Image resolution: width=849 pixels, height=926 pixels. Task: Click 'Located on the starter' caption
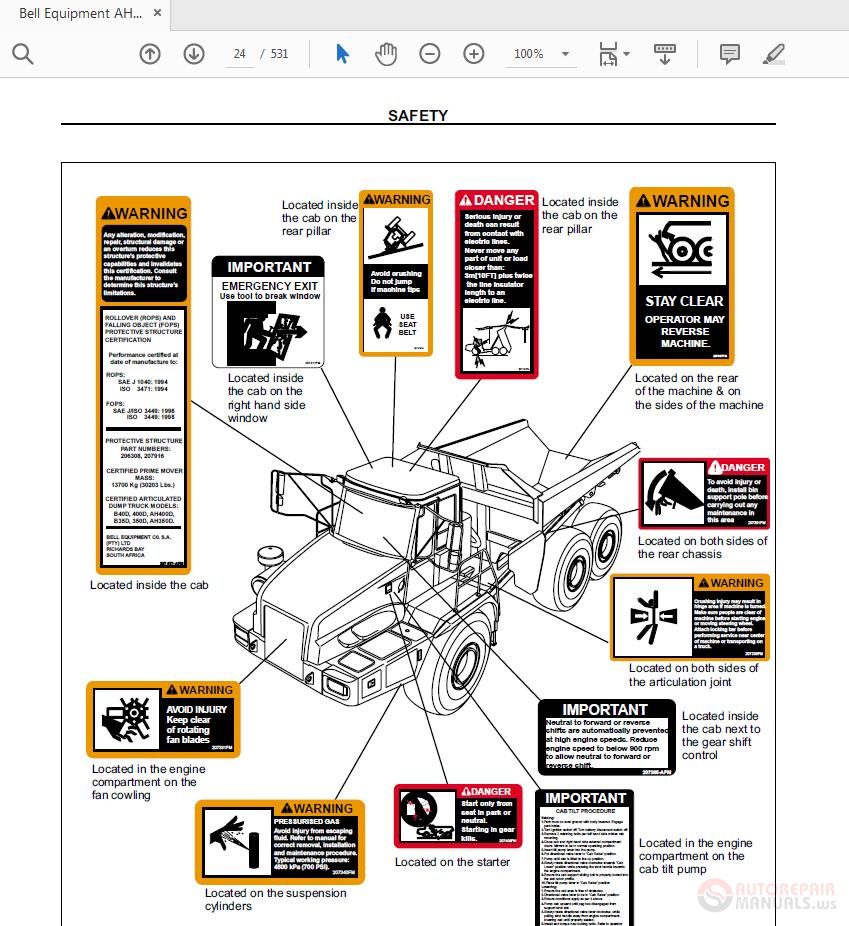tap(452, 862)
